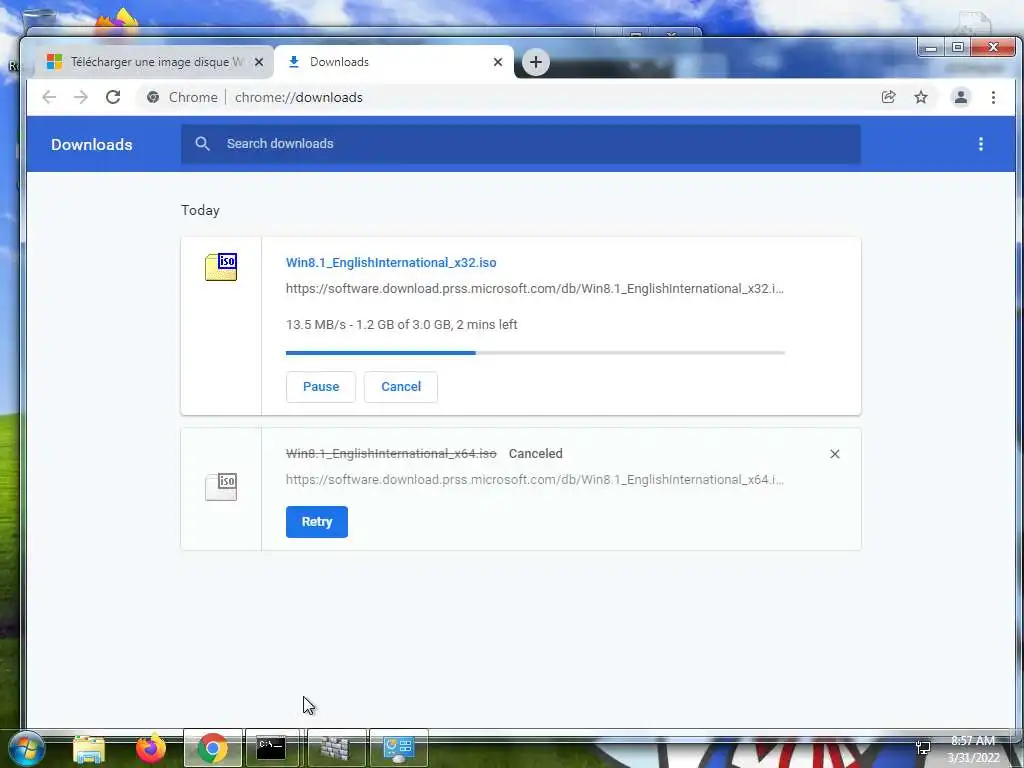This screenshot has height=768, width=1024.
Task: Open File Explorer from the taskbar
Action: (x=89, y=748)
